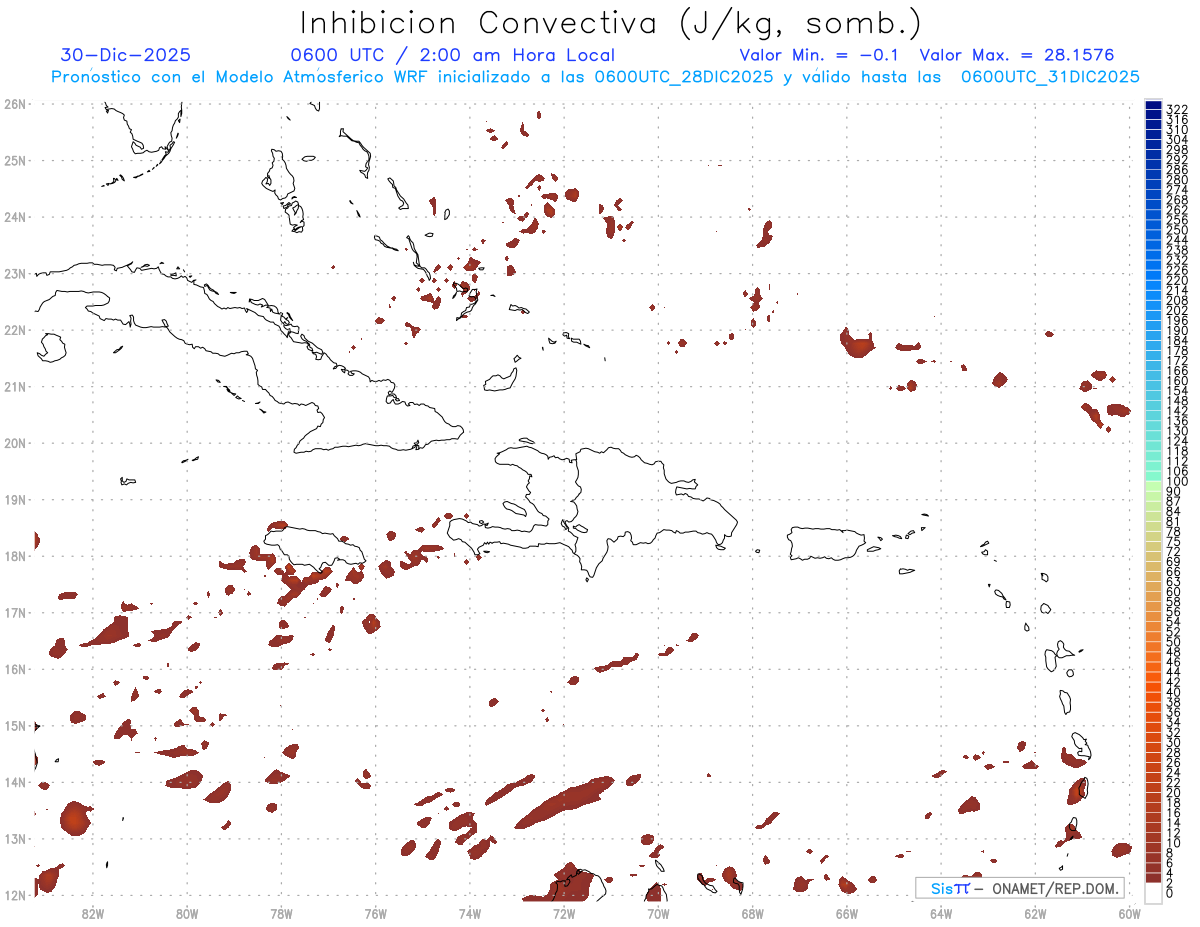Click the latitude label "19N"
This screenshot has width=1200, height=927.
pyautogui.click(x=15, y=500)
